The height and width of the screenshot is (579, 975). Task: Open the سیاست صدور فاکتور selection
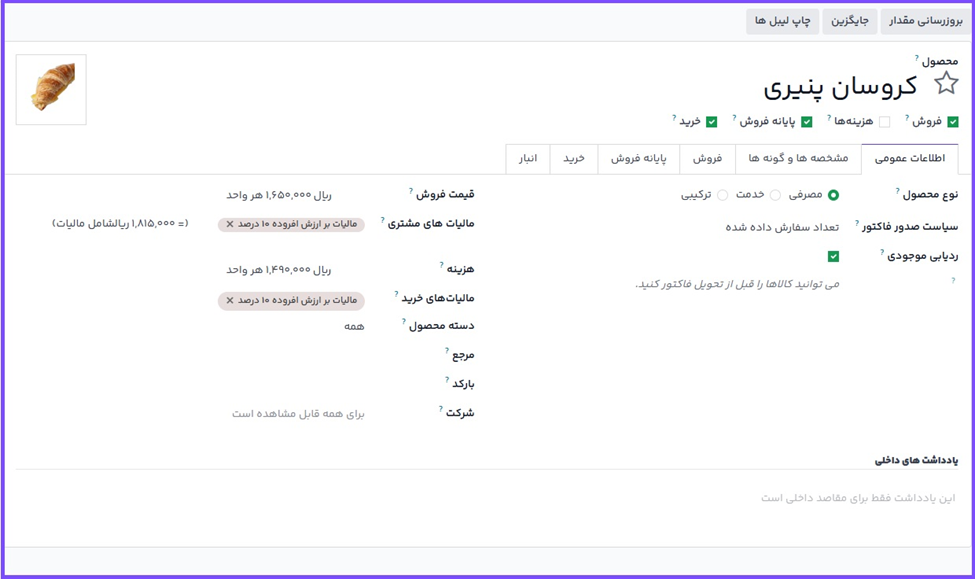[782, 227]
